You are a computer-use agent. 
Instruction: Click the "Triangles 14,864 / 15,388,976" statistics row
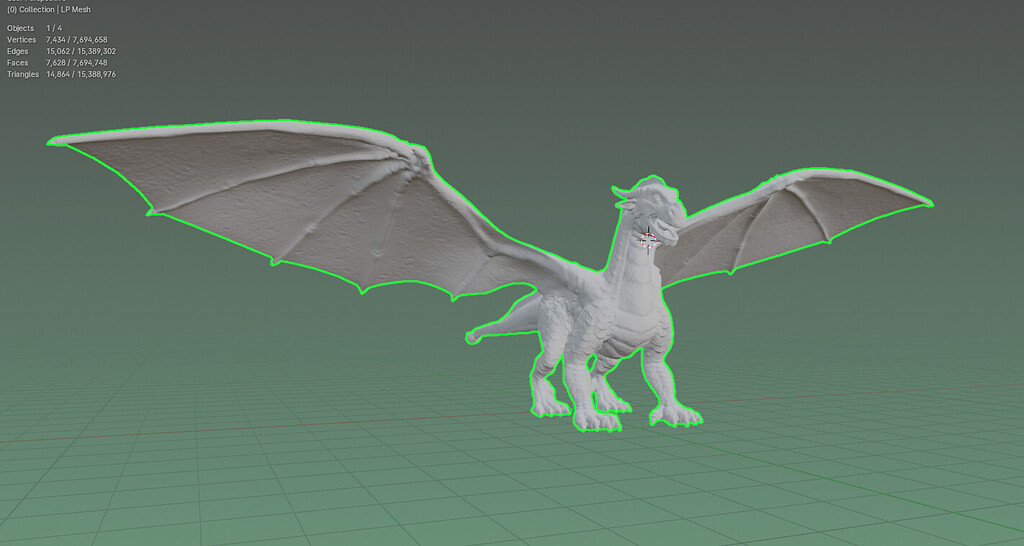coord(61,74)
